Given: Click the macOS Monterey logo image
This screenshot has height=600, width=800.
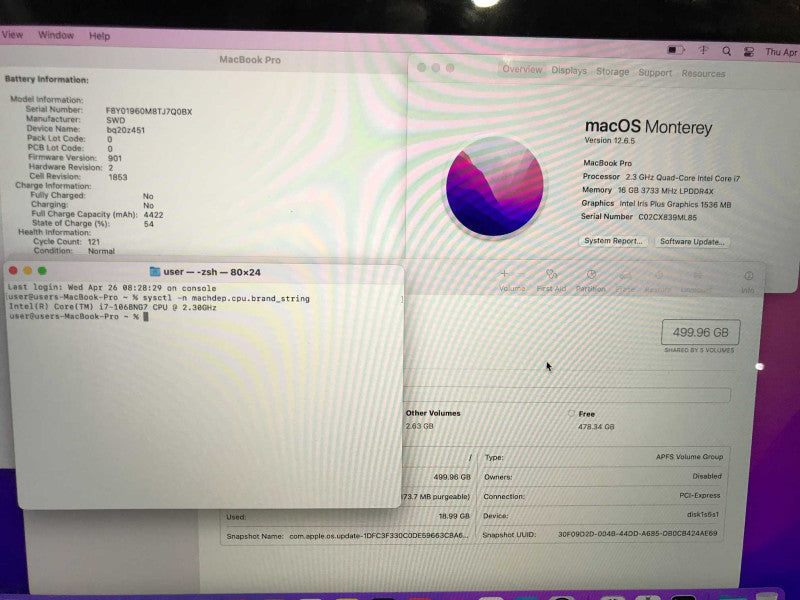Looking at the screenshot, I should 494,187.
